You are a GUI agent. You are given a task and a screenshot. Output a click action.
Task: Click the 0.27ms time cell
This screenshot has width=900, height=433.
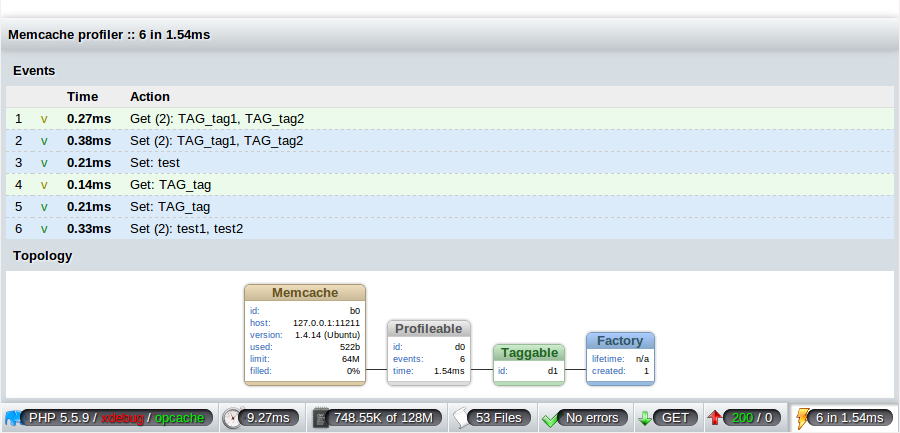(x=89, y=119)
